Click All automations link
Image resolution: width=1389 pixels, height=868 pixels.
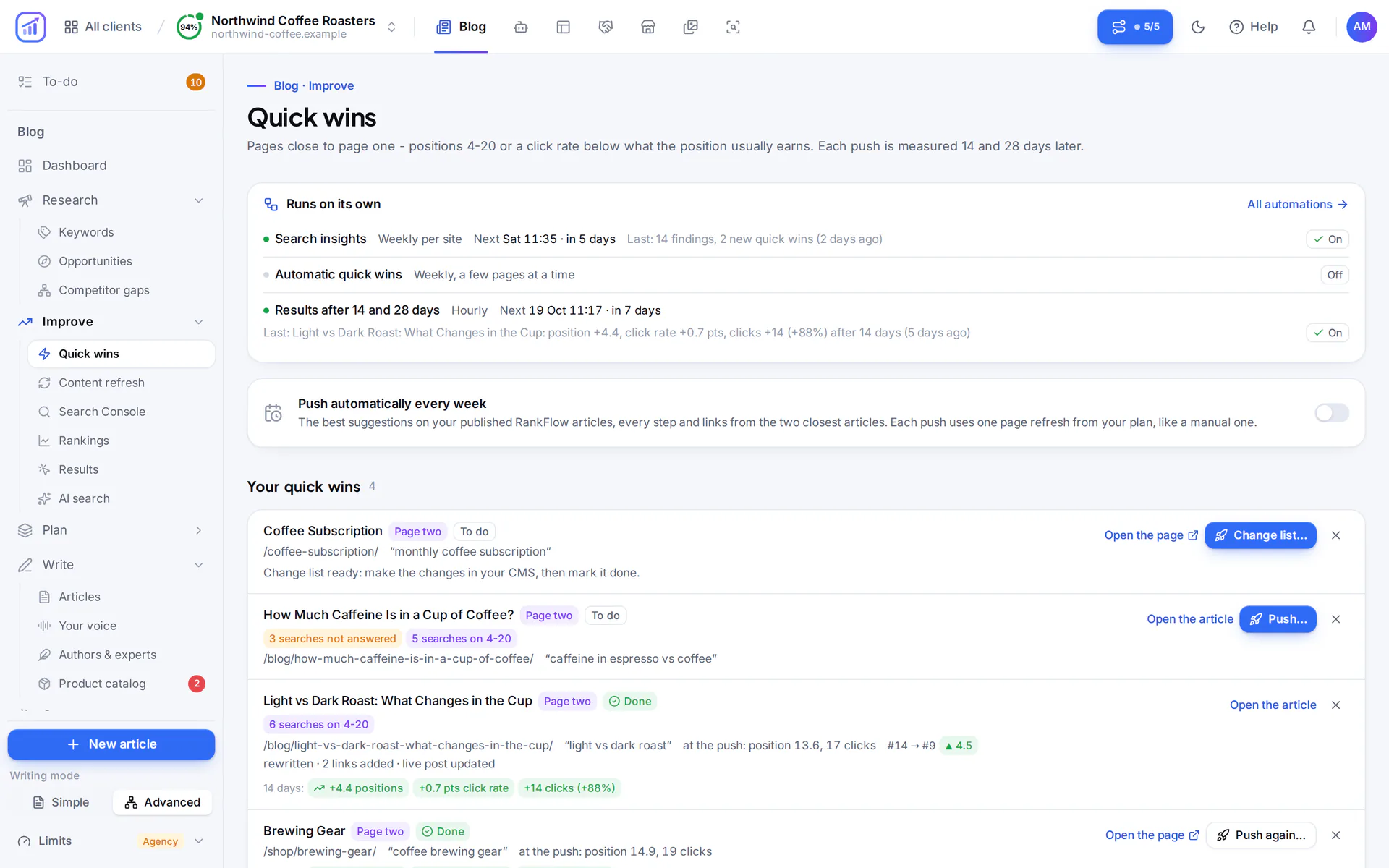coord(1297,205)
